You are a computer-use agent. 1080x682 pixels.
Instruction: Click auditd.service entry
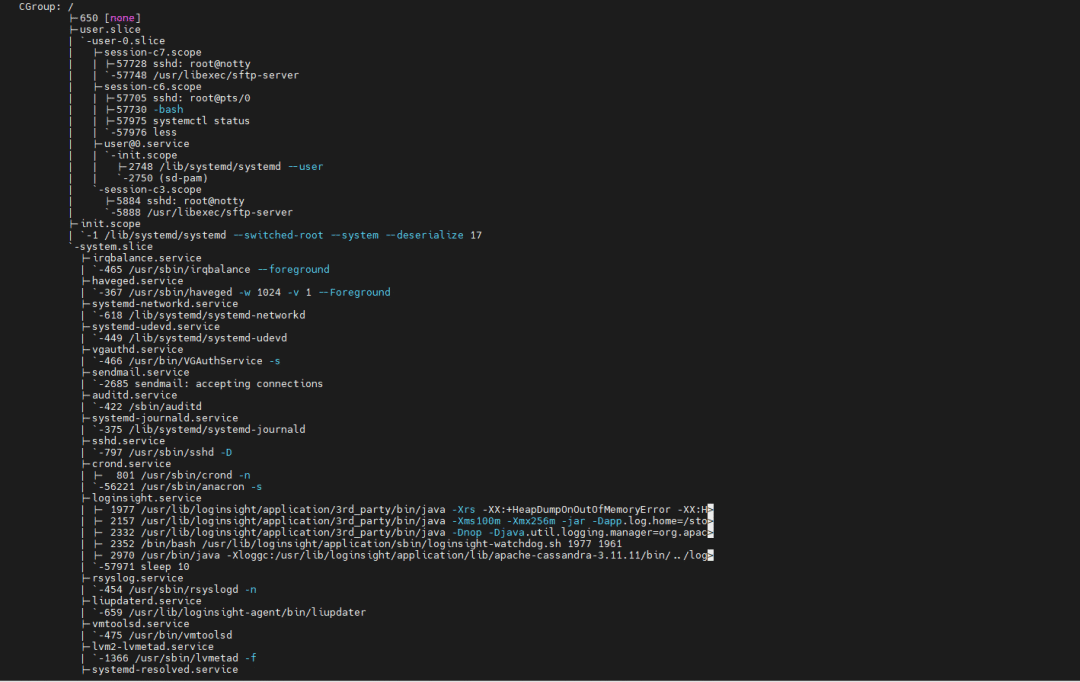click(x=134, y=395)
